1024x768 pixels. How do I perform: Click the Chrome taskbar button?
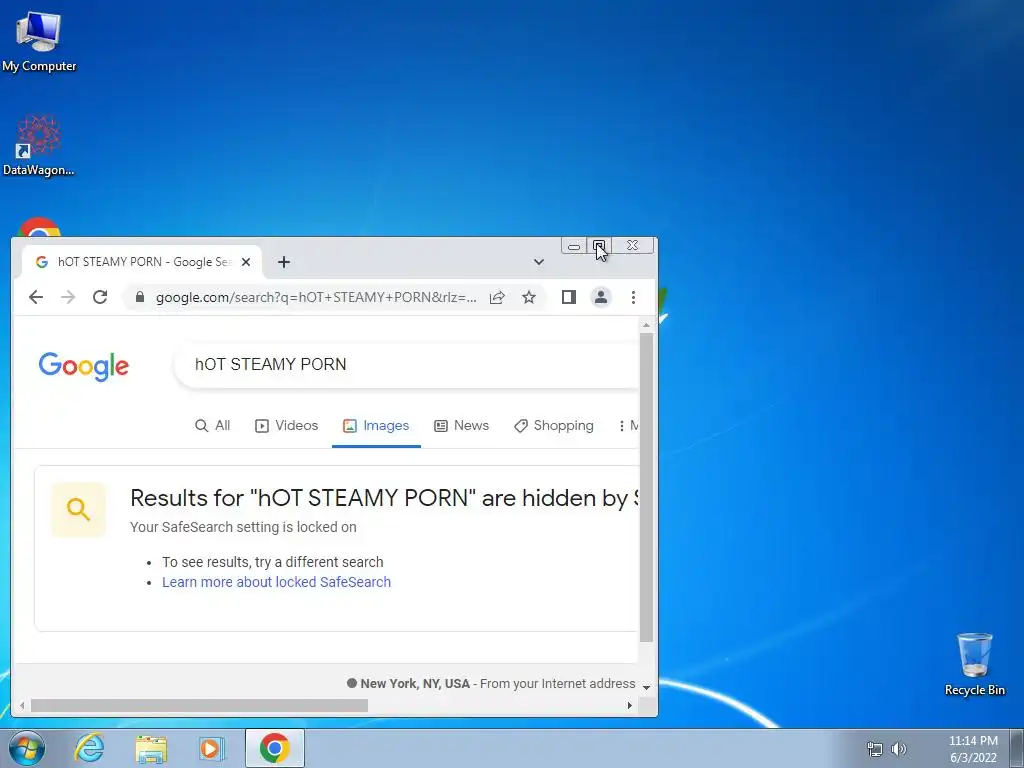[x=275, y=748]
